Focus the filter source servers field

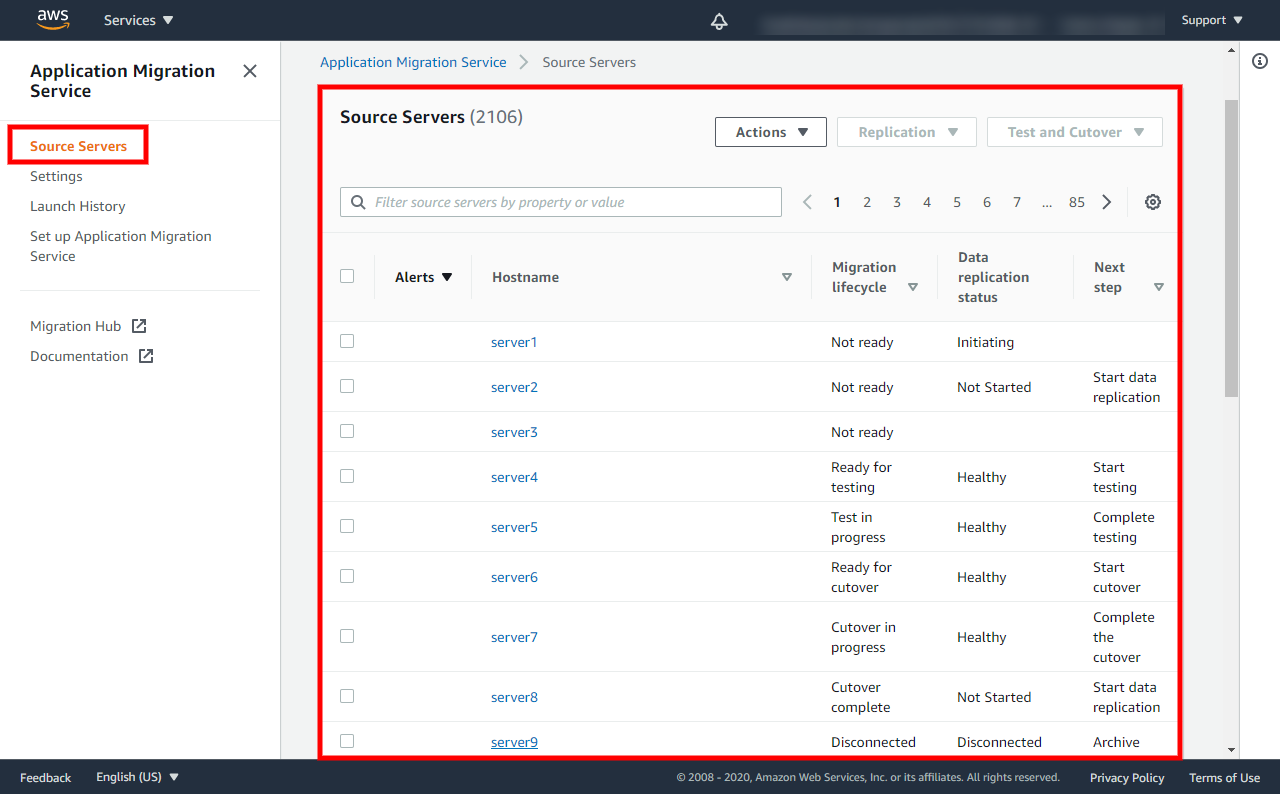(561, 202)
